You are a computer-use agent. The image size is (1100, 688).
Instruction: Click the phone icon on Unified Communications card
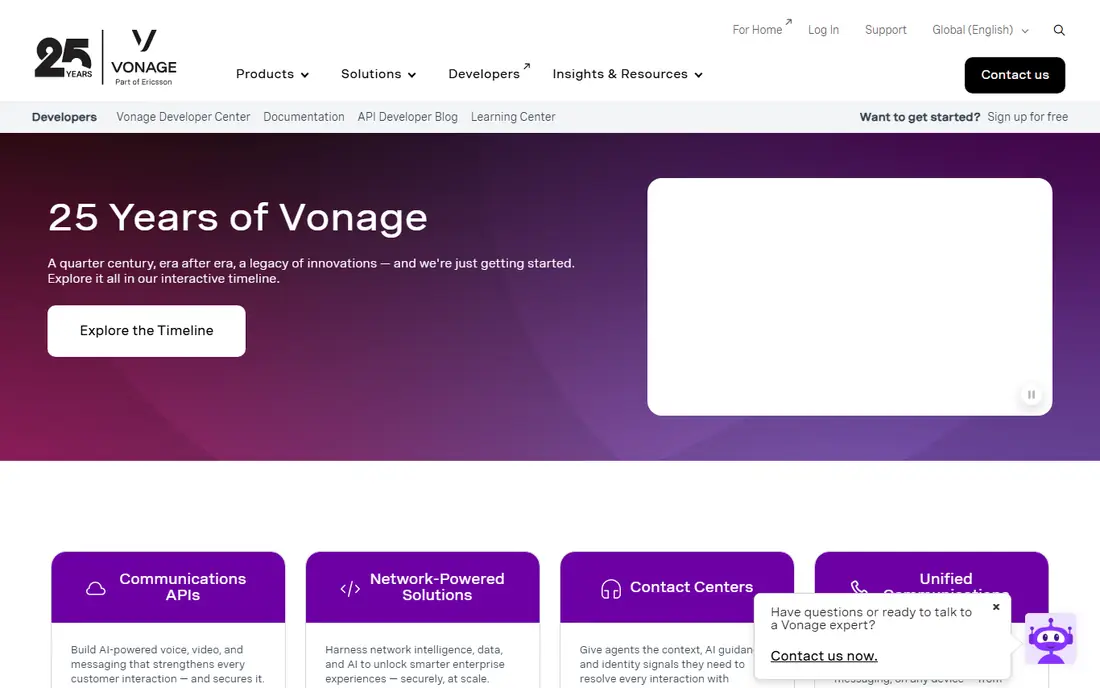(859, 587)
